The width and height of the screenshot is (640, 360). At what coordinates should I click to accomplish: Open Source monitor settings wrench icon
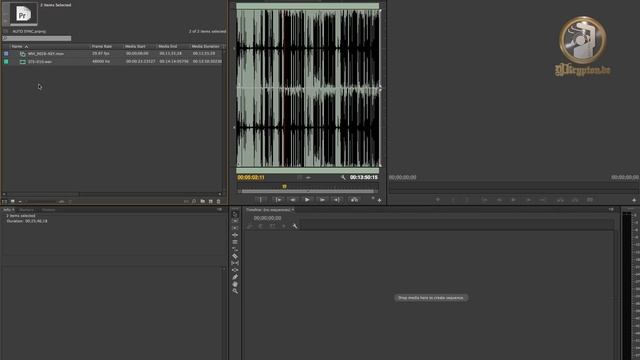[x=343, y=178]
